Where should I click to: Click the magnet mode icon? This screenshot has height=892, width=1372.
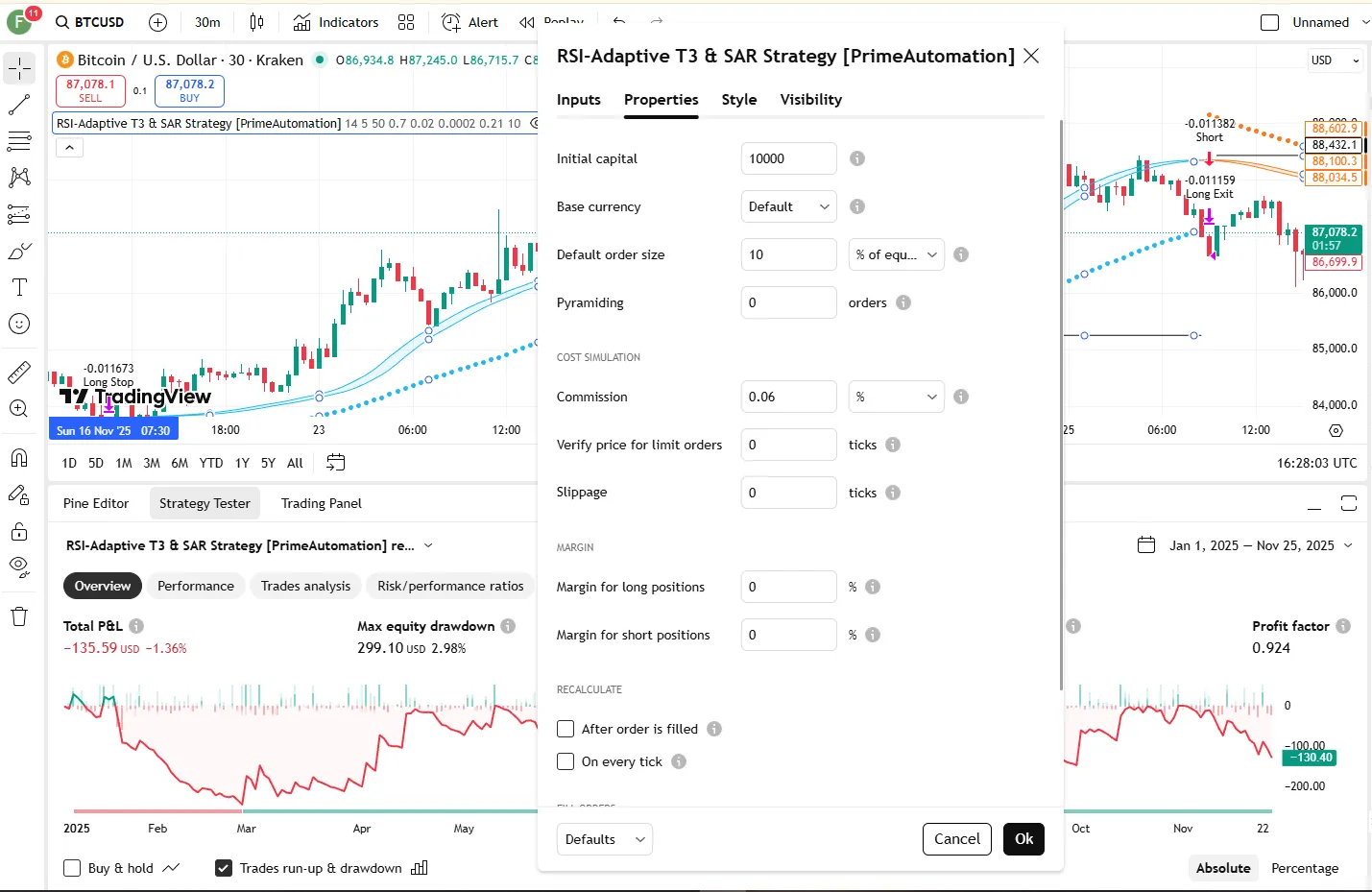(x=19, y=458)
